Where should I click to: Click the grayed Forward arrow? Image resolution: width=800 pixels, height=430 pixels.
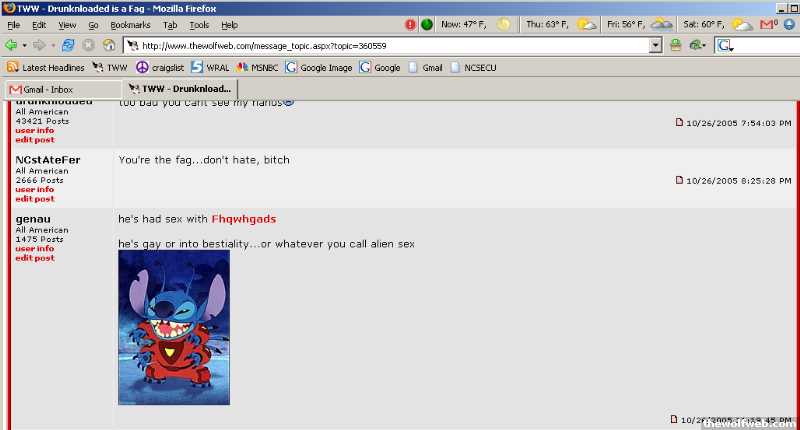[x=39, y=45]
